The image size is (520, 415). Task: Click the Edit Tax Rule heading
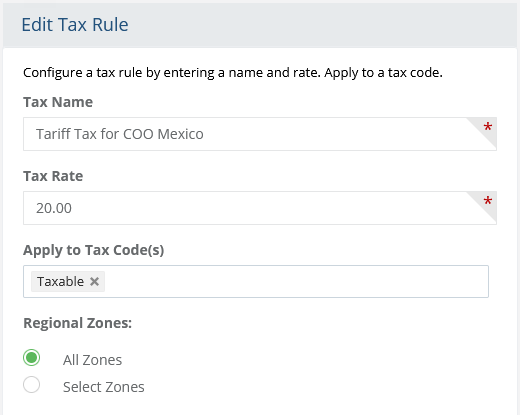(75, 25)
